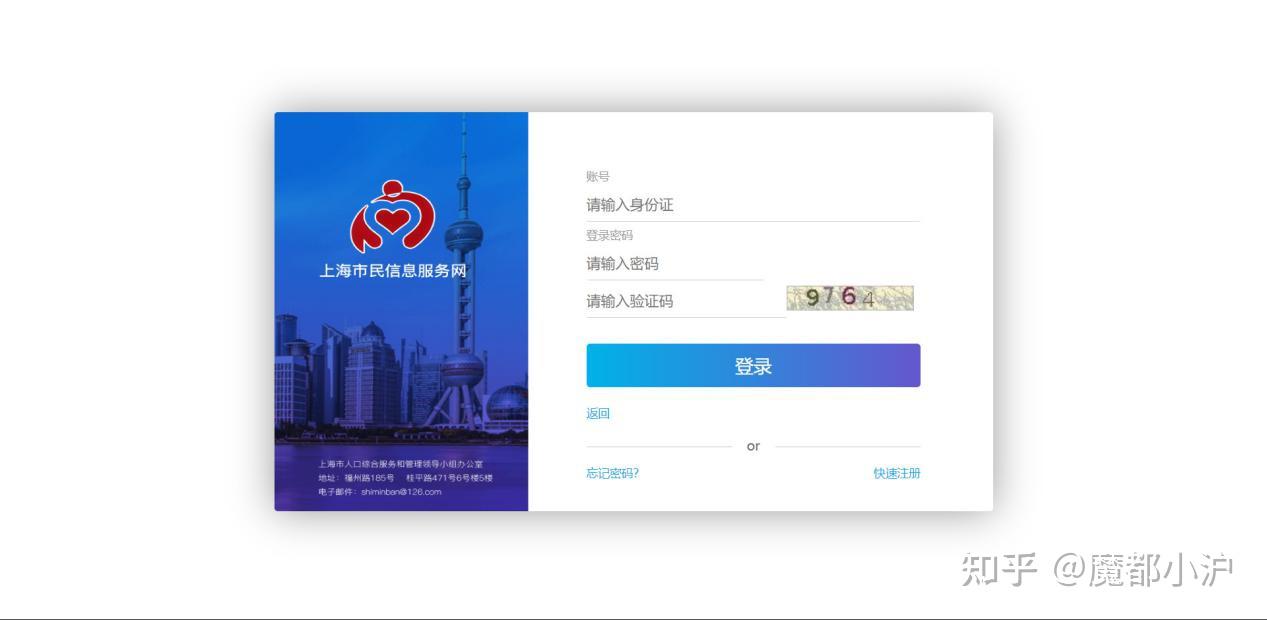Click the red heart-shaped site logo

pos(393,216)
